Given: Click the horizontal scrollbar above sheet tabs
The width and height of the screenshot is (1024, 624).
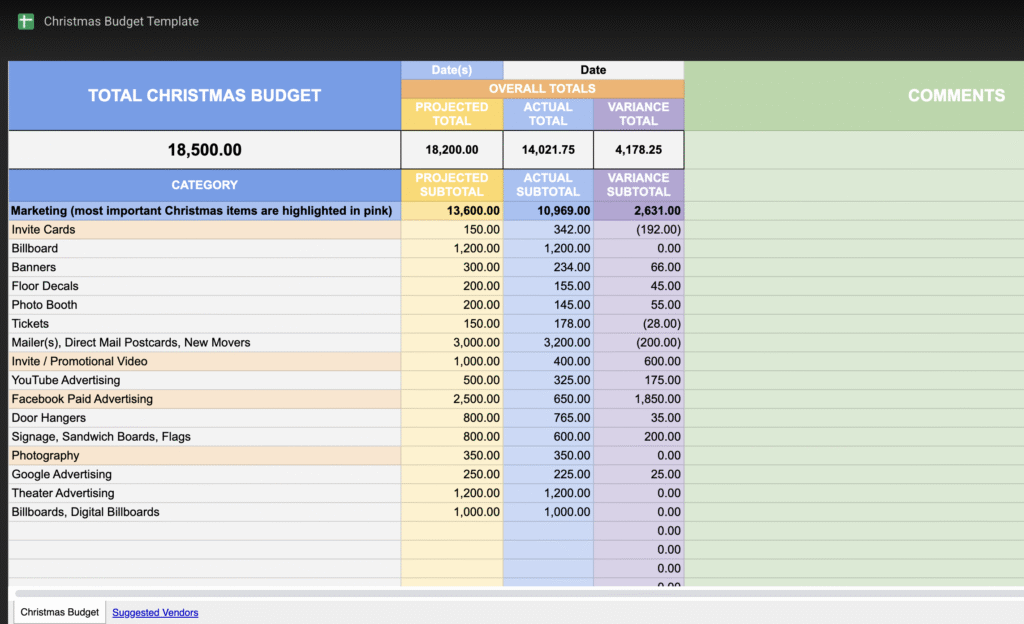Looking at the screenshot, I should click(500, 593).
